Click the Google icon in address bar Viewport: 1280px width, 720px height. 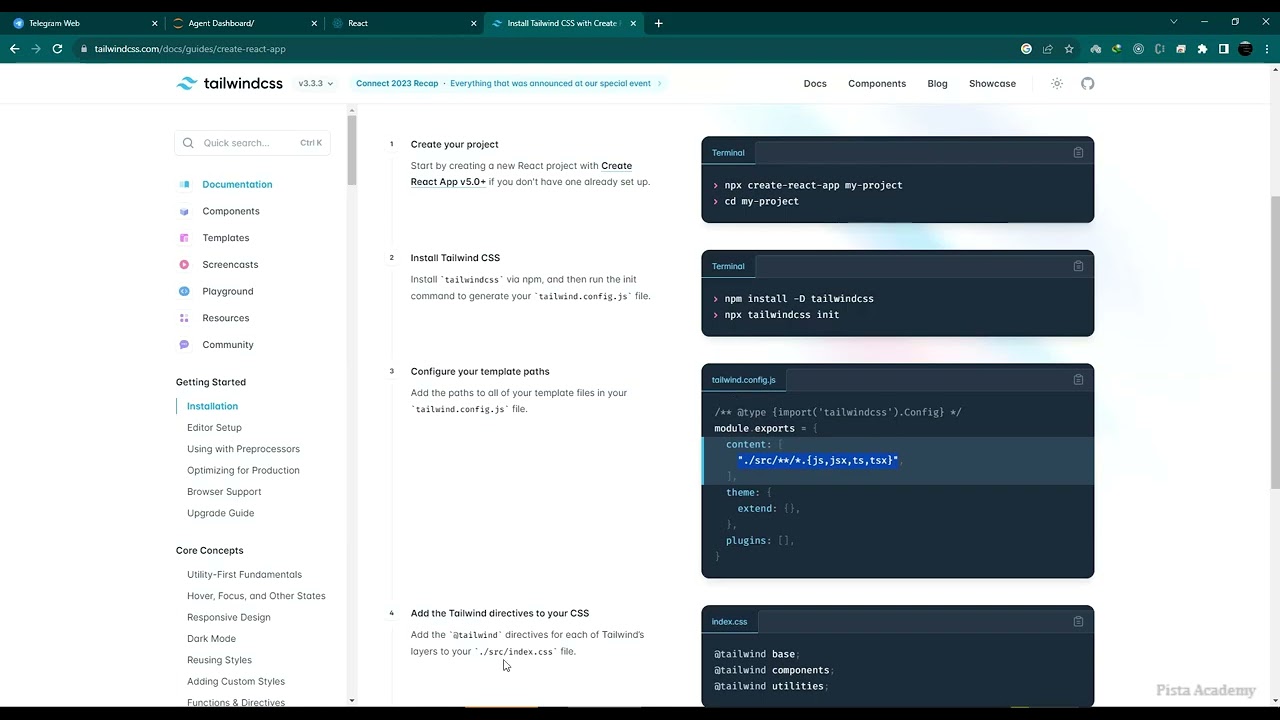1026,49
